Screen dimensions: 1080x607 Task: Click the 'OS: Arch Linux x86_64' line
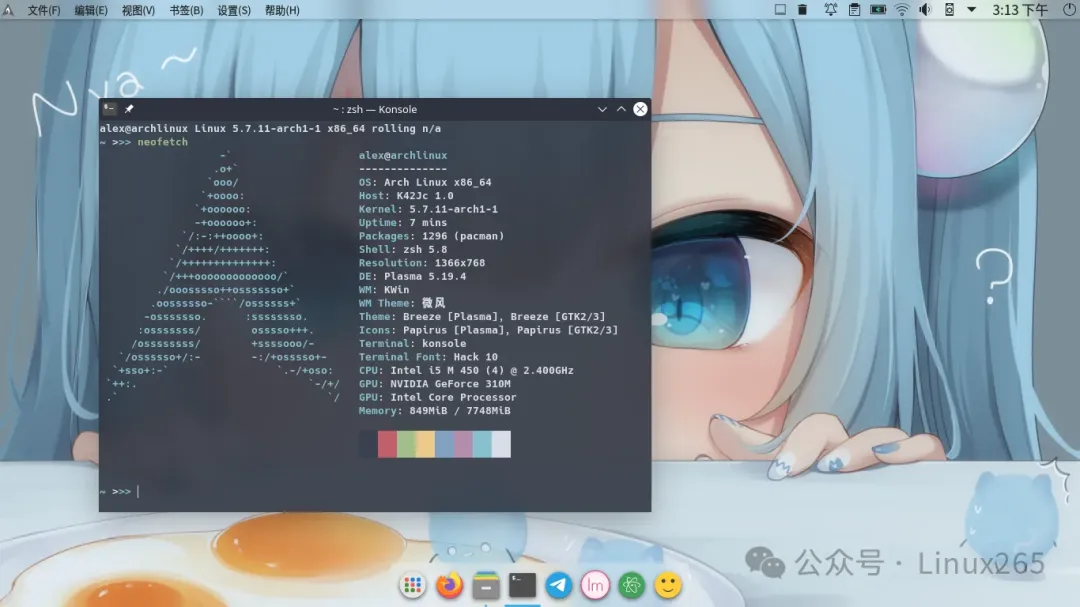(425, 183)
